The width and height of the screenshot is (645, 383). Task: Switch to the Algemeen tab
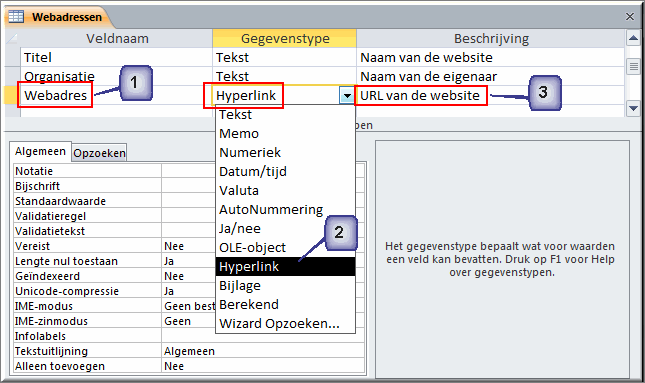click(x=40, y=151)
